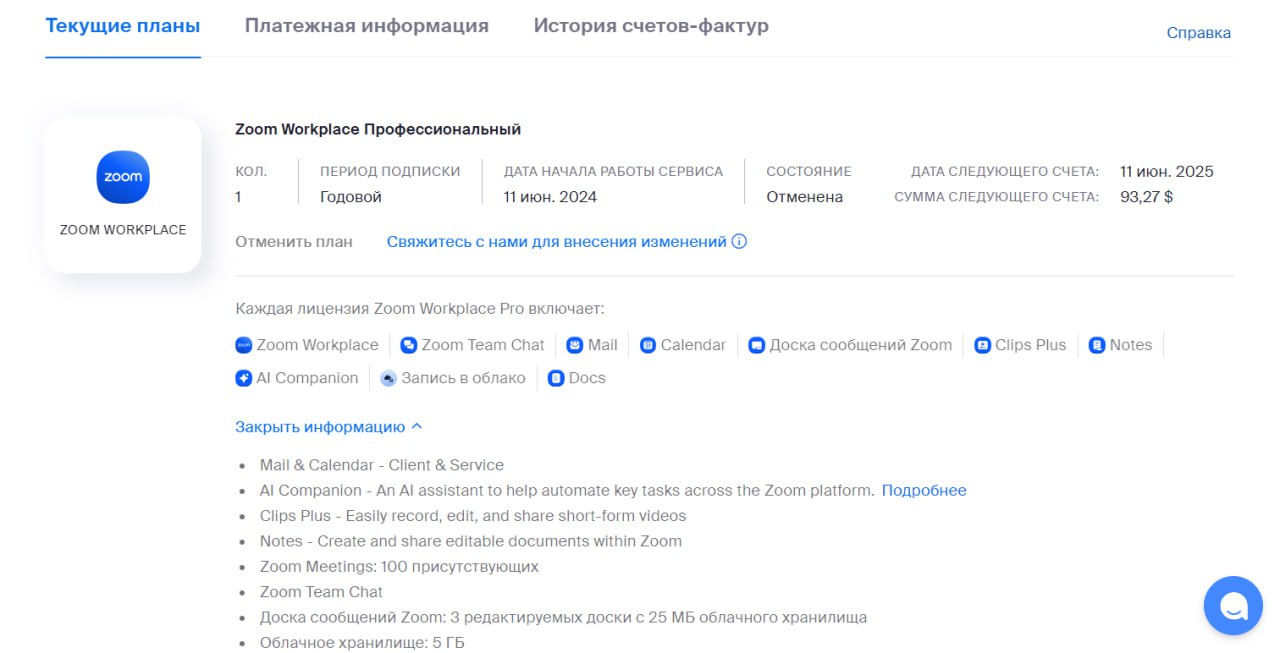The image size is (1280, 653).
Task: Click the Доска сообщений Zoom icon
Action: 757,345
